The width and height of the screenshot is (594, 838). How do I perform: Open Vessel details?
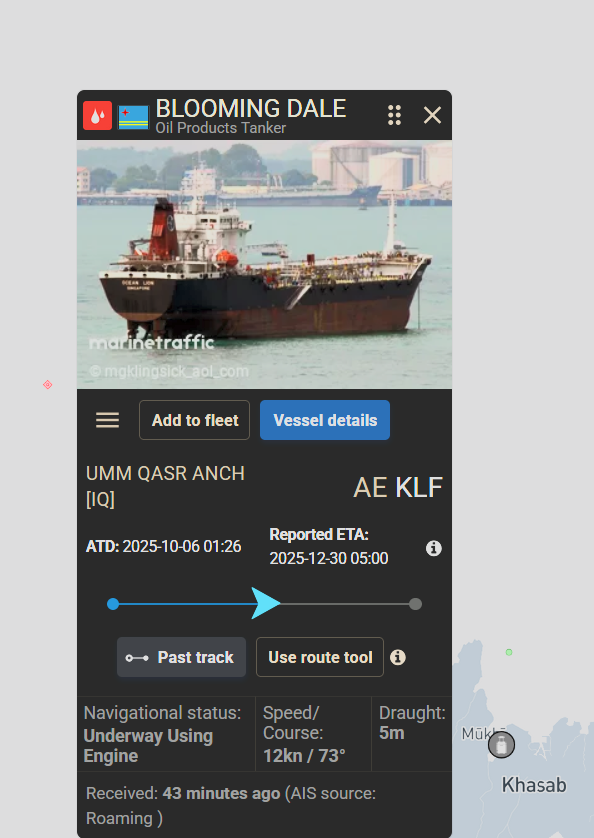[325, 420]
